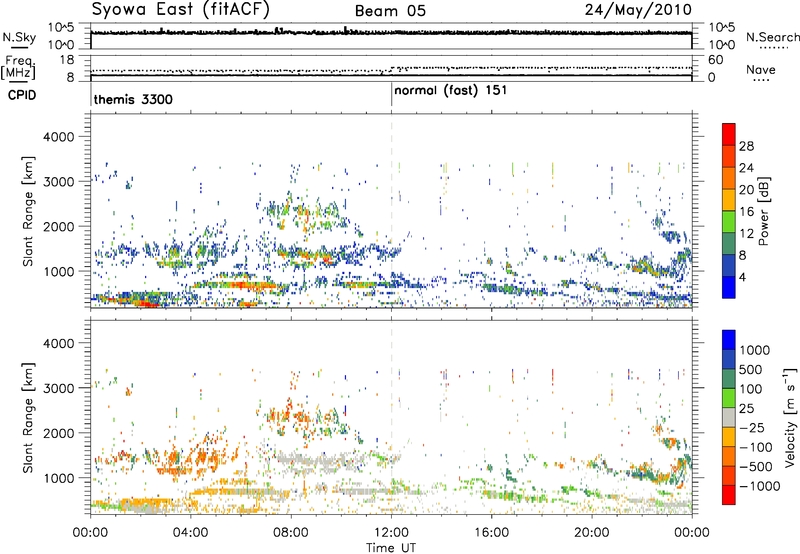
Task: Select the '16:00' time tick label
Action: click(x=491, y=533)
